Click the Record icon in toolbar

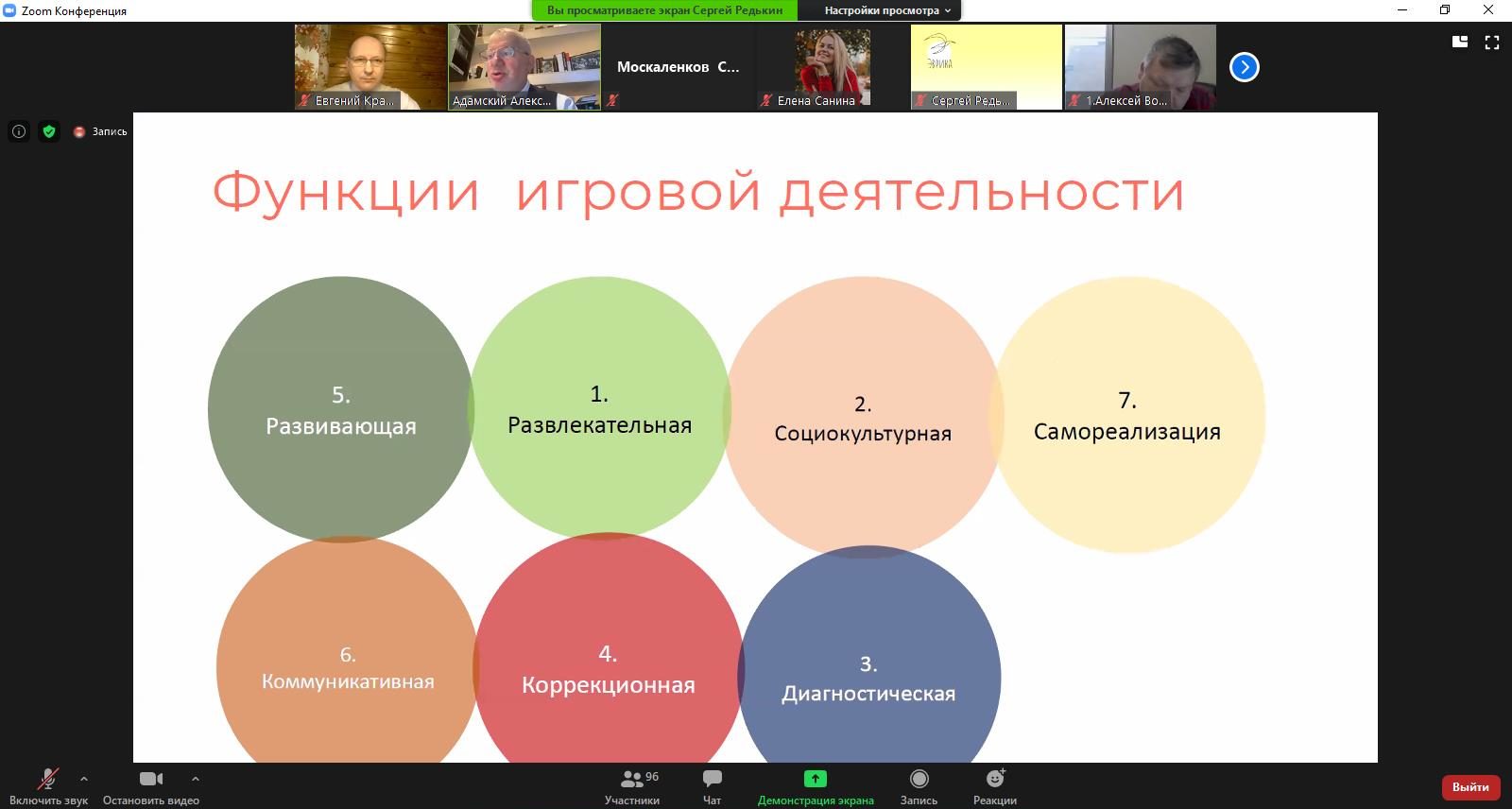919,780
